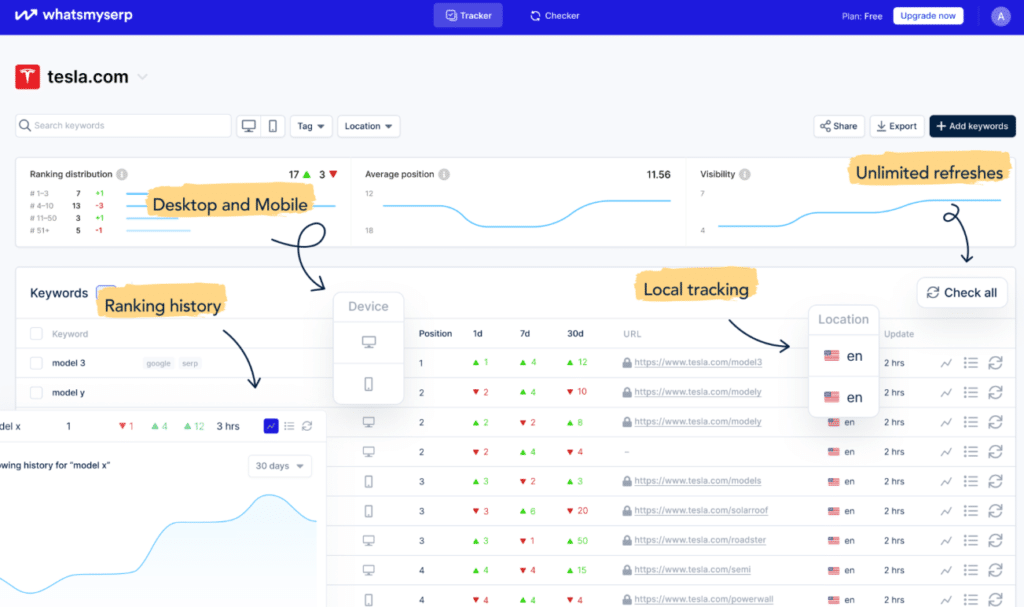Toggle the select-all Keyword header checkbox
1024x607 pixels.
(36, 334)
